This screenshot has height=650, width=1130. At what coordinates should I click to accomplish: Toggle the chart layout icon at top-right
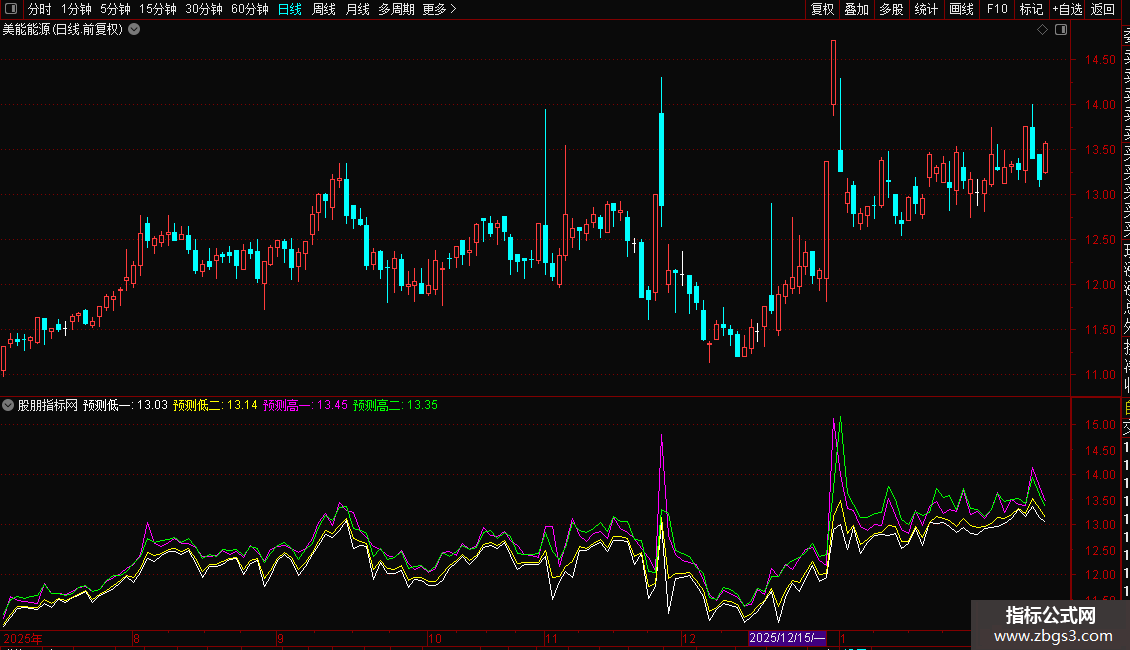pos(1061,30)
